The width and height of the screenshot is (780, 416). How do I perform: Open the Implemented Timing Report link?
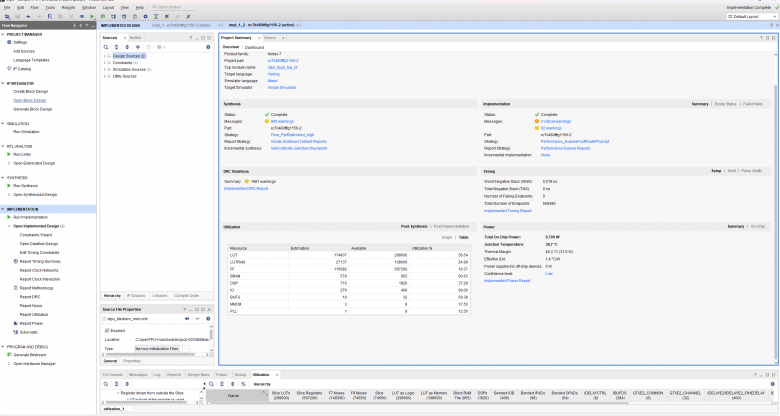pyautogui.click(x=507, y=210)
